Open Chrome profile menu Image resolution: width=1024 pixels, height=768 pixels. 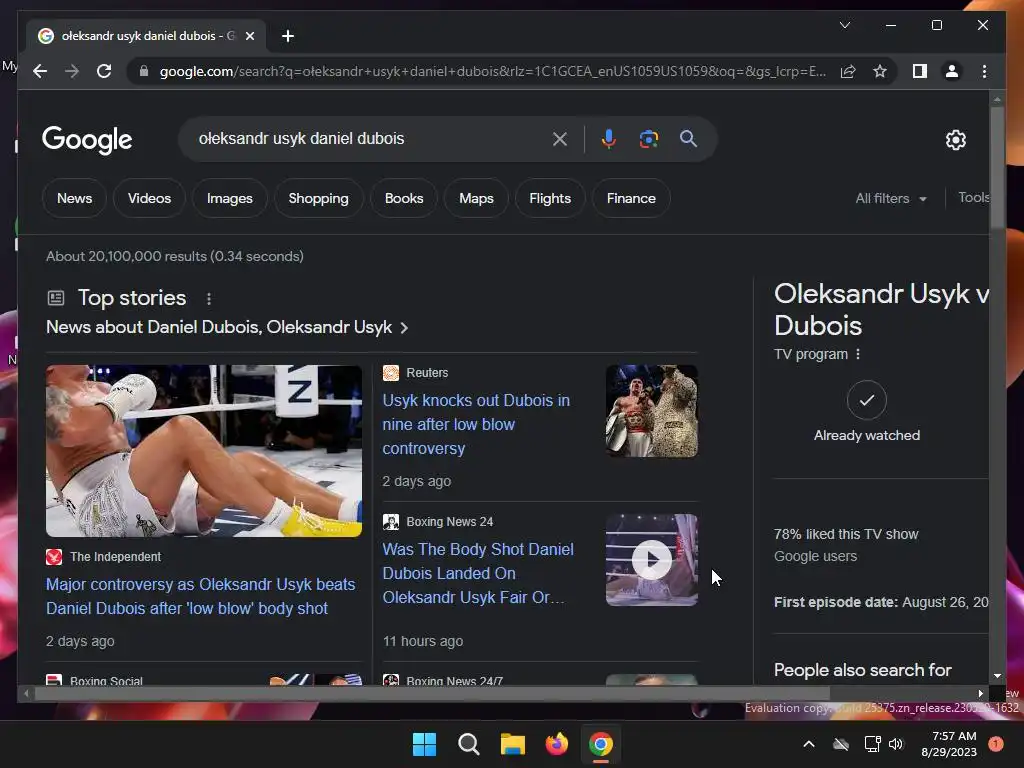pyautogui.click(x=952, y=71)
